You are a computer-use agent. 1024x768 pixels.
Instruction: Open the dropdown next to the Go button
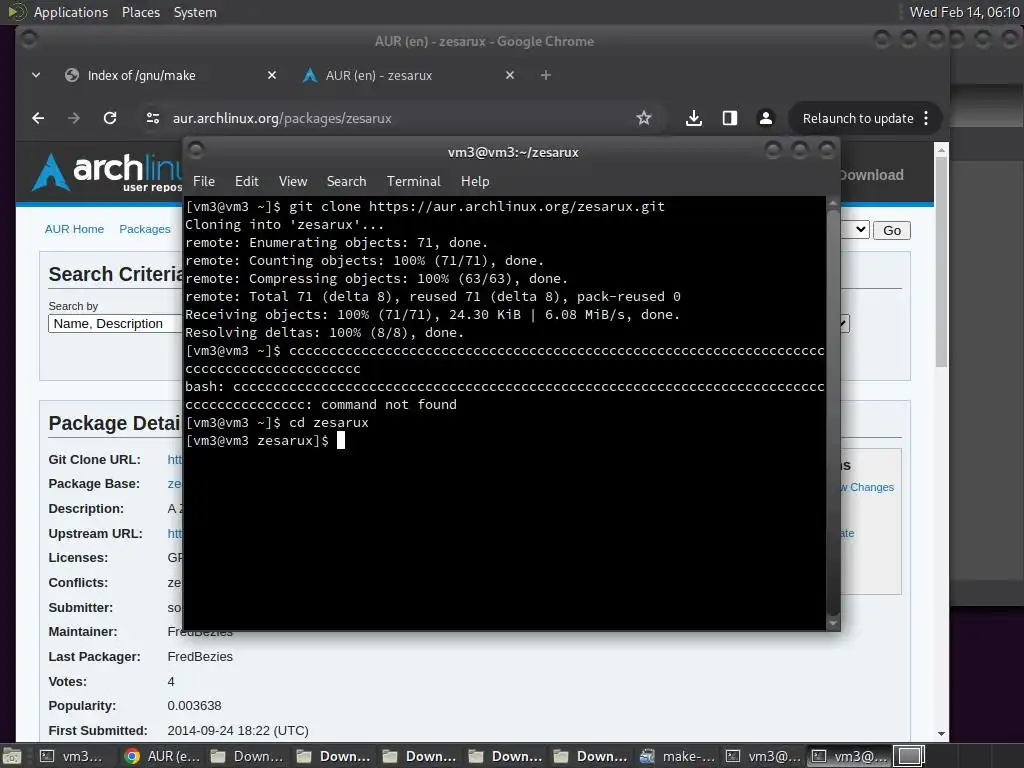pyautogui.click(x=855, y=230)
